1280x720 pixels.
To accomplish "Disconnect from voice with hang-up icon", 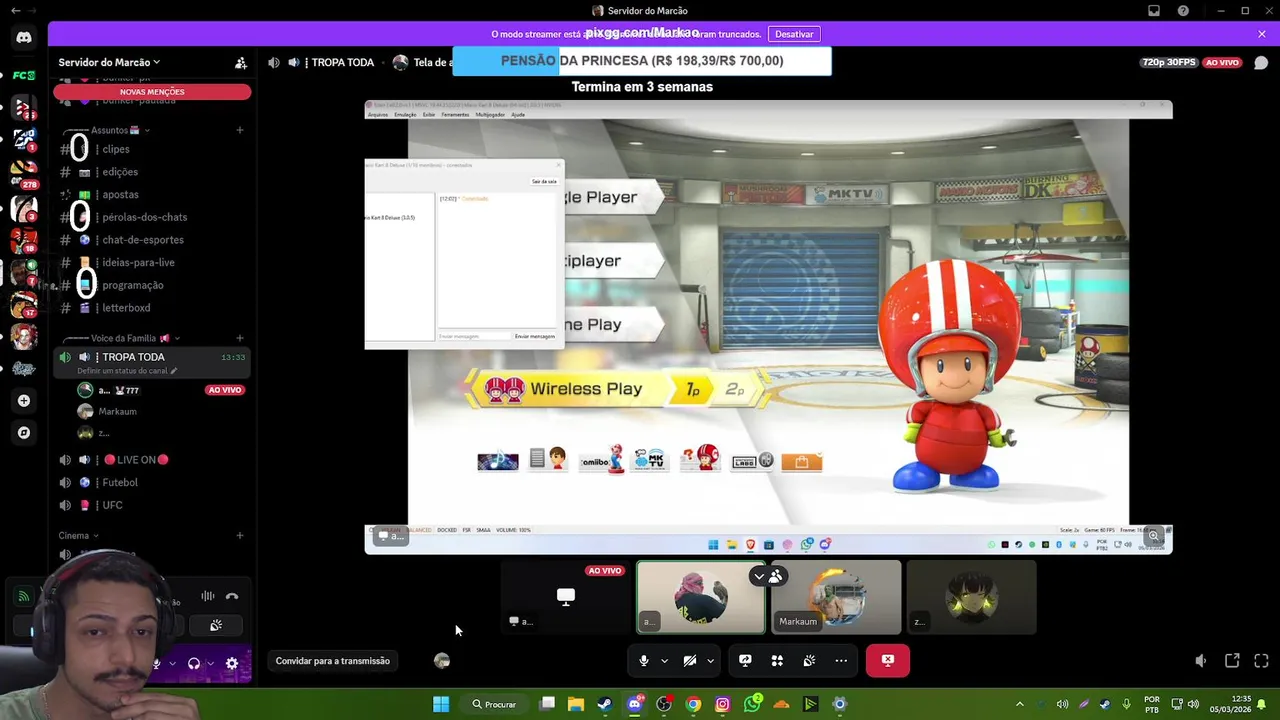I will point(232,596).
